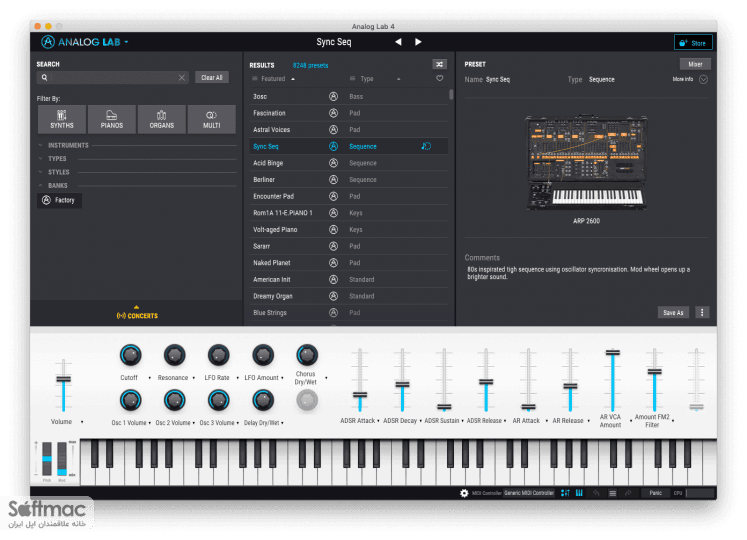Select the 3osc preset
The width and height of the screenshot is (747, 540).
click(x=348, y=96)
